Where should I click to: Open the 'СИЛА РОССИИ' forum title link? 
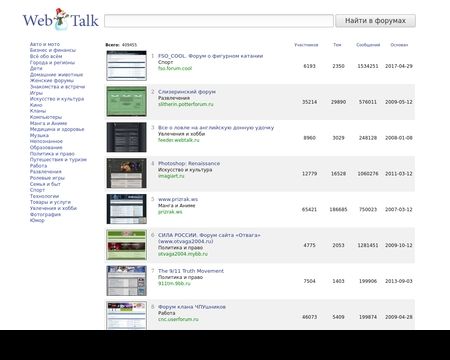(x=209, y=238)
